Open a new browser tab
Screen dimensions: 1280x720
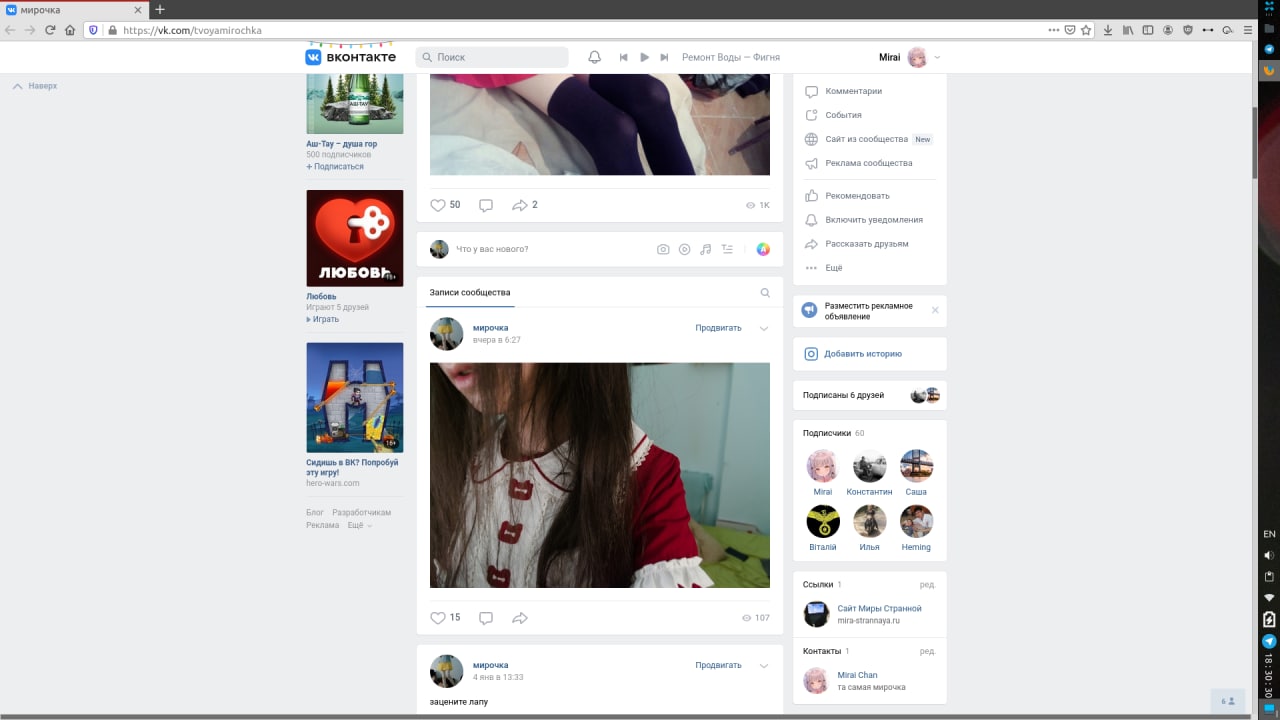pos(160,9)
